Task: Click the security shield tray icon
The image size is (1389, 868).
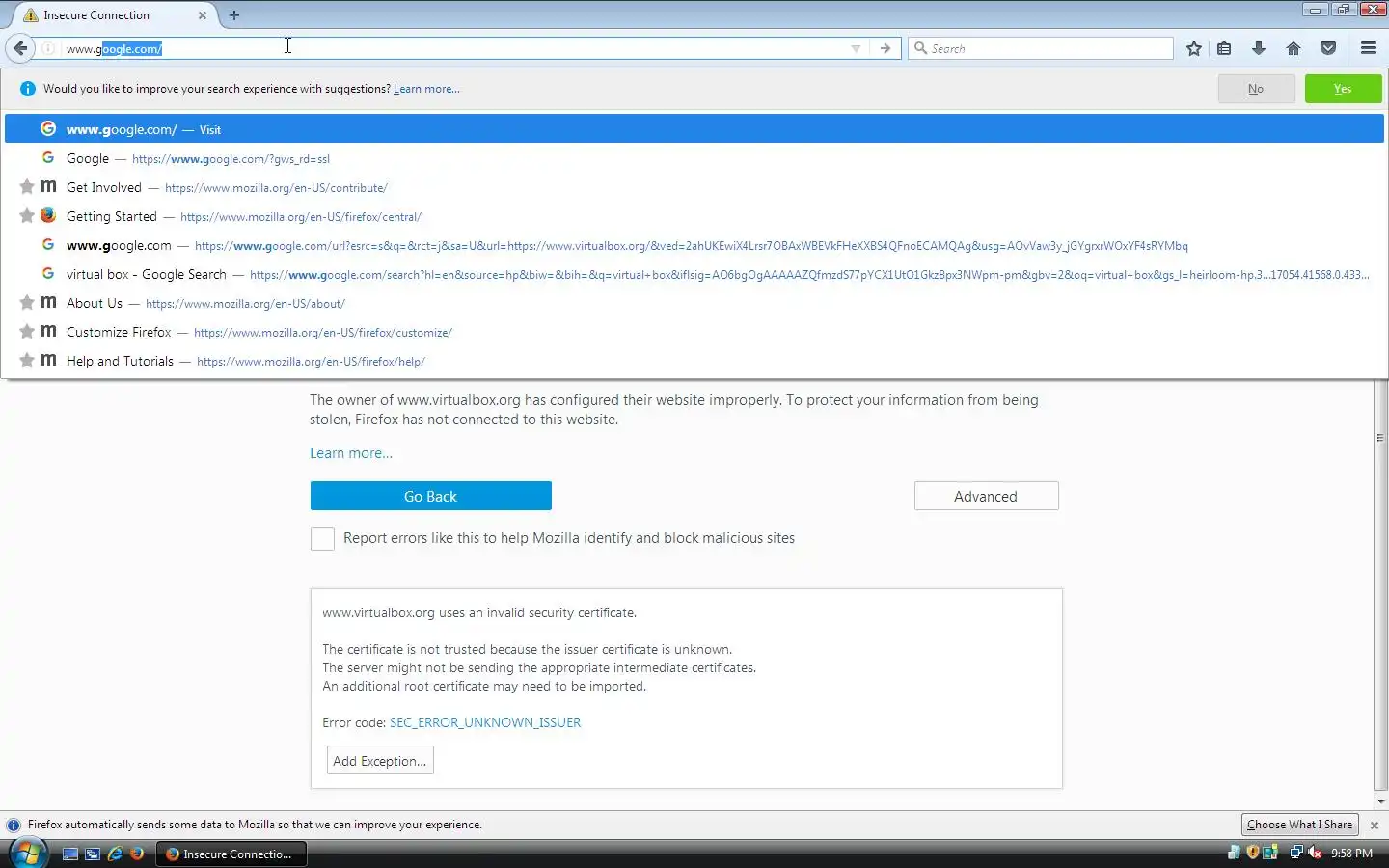Action: coord(1253,853)
